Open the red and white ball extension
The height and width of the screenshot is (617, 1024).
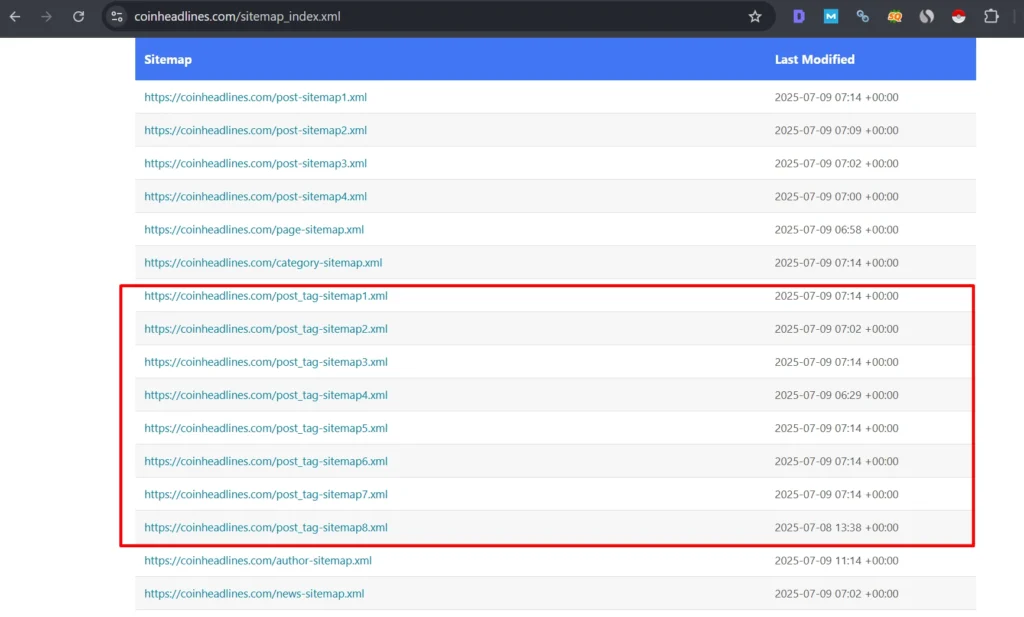(959, 16)
